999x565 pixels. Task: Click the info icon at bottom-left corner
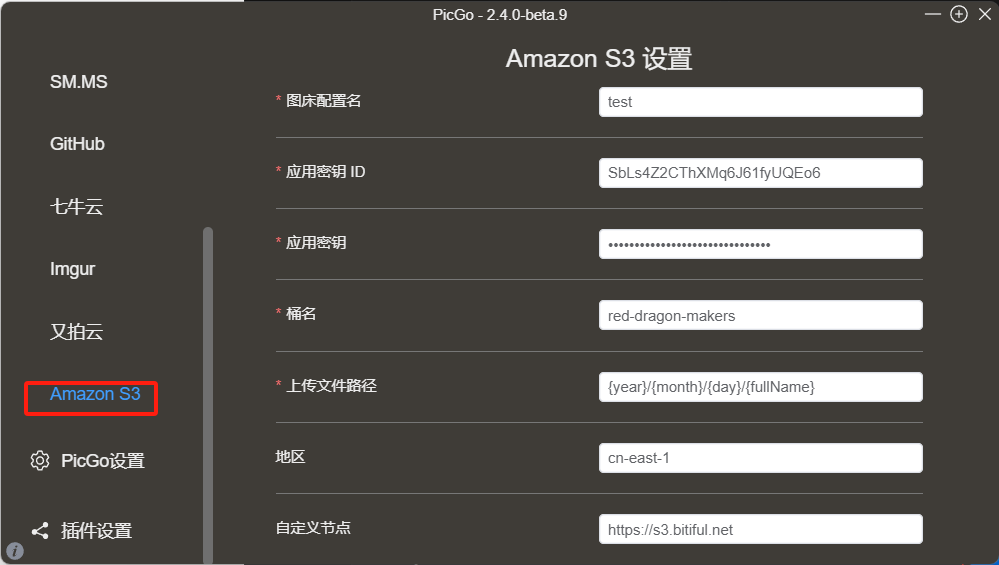(x=14, y=551)
